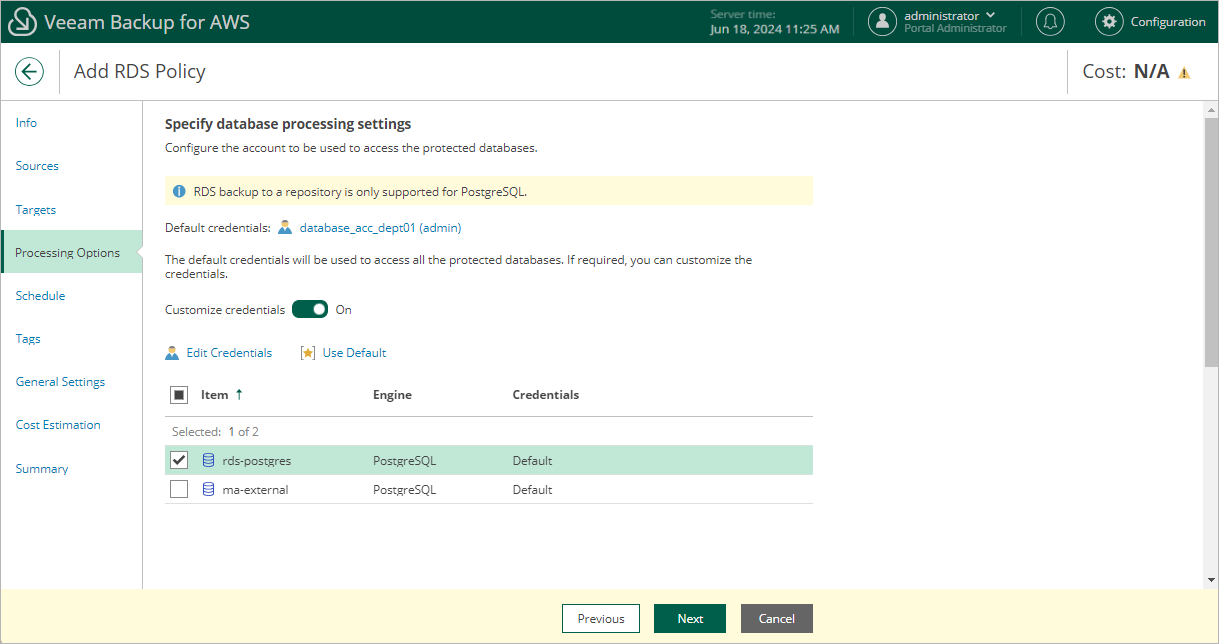Cancel the policy wizard
Viewport: 1219px width, 644px height.
776,619
